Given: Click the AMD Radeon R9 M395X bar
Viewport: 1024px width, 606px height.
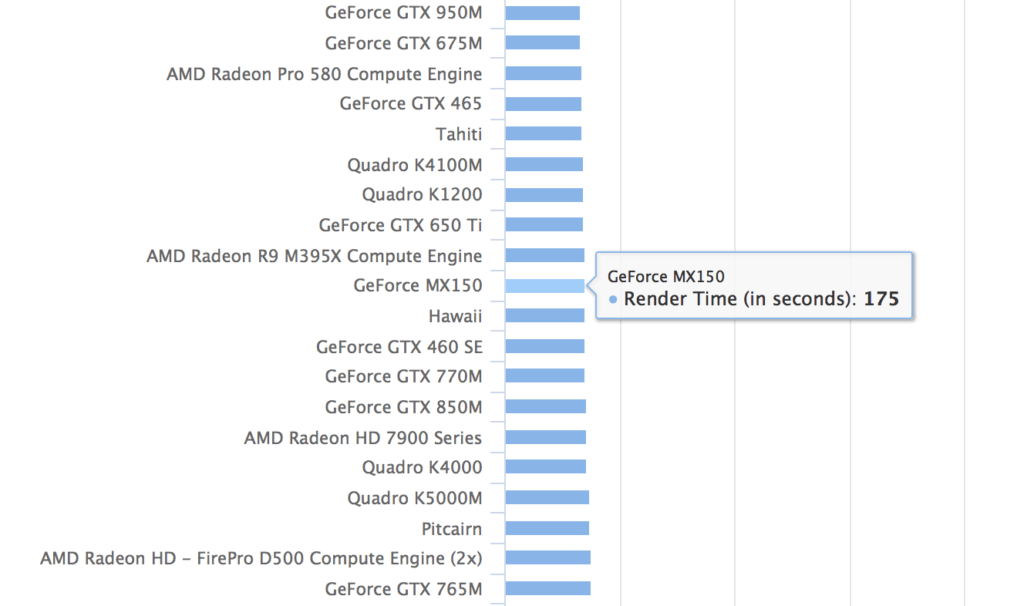Looking at the screenshot, I should pyautogui.click(x=545, y=255).
